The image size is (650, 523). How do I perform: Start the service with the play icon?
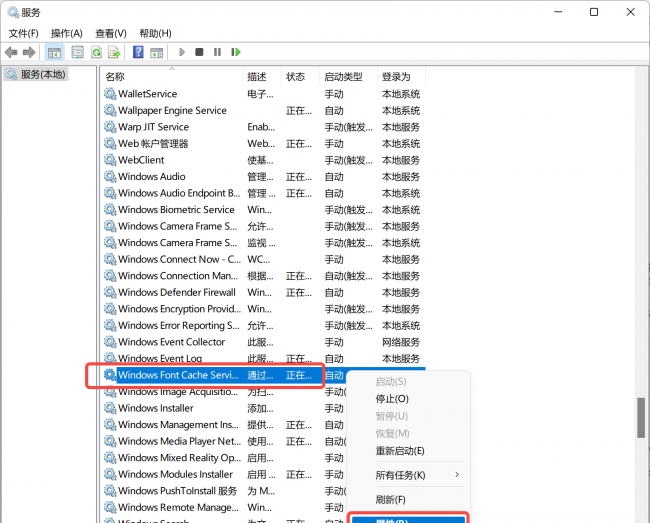tap(182, 52)
